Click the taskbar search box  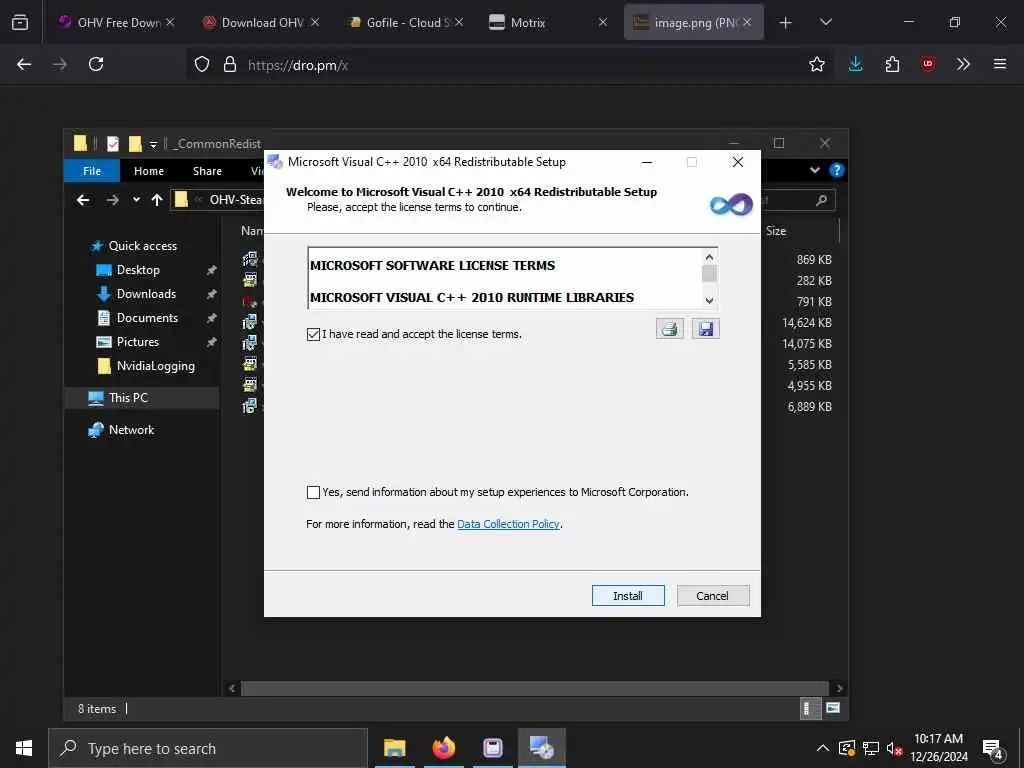coord(208,748)
